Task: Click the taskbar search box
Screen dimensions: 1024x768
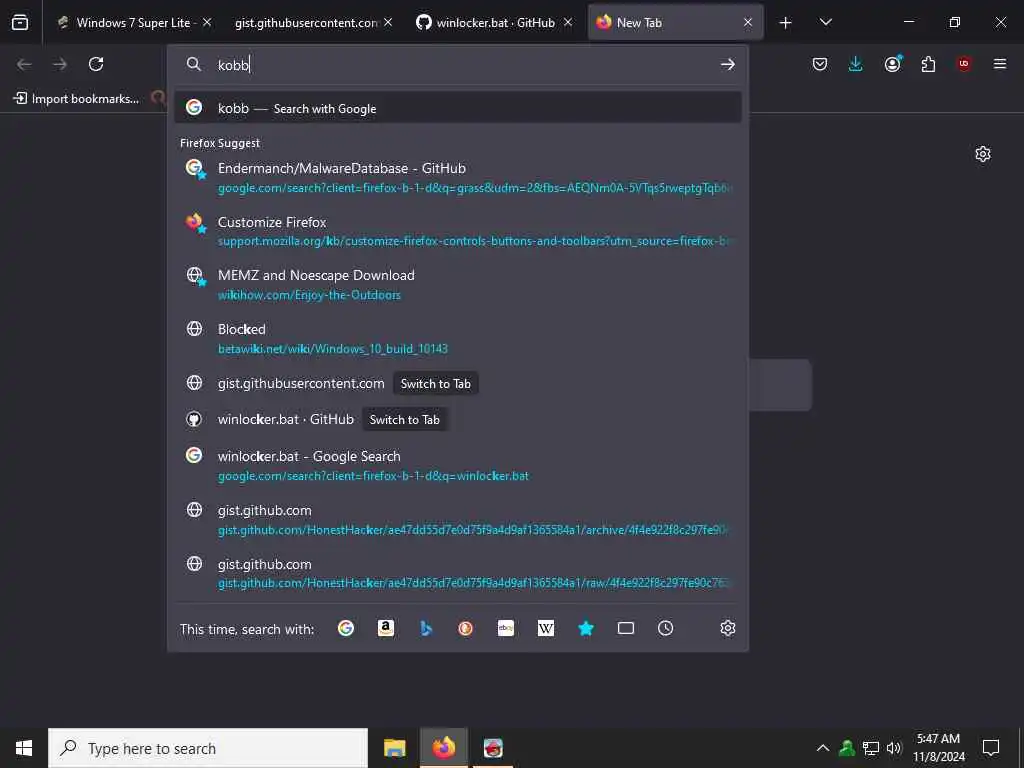Action: (x=208, y=748)
